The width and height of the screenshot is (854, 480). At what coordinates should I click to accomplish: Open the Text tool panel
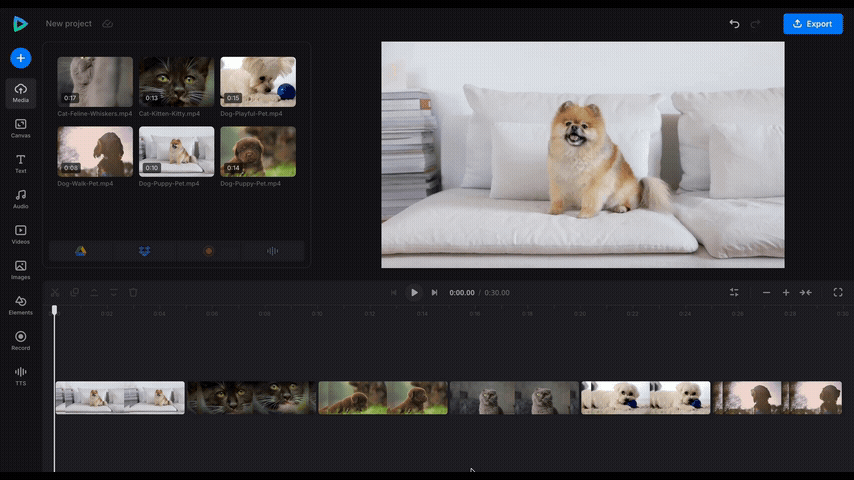(x=21, y=163)
